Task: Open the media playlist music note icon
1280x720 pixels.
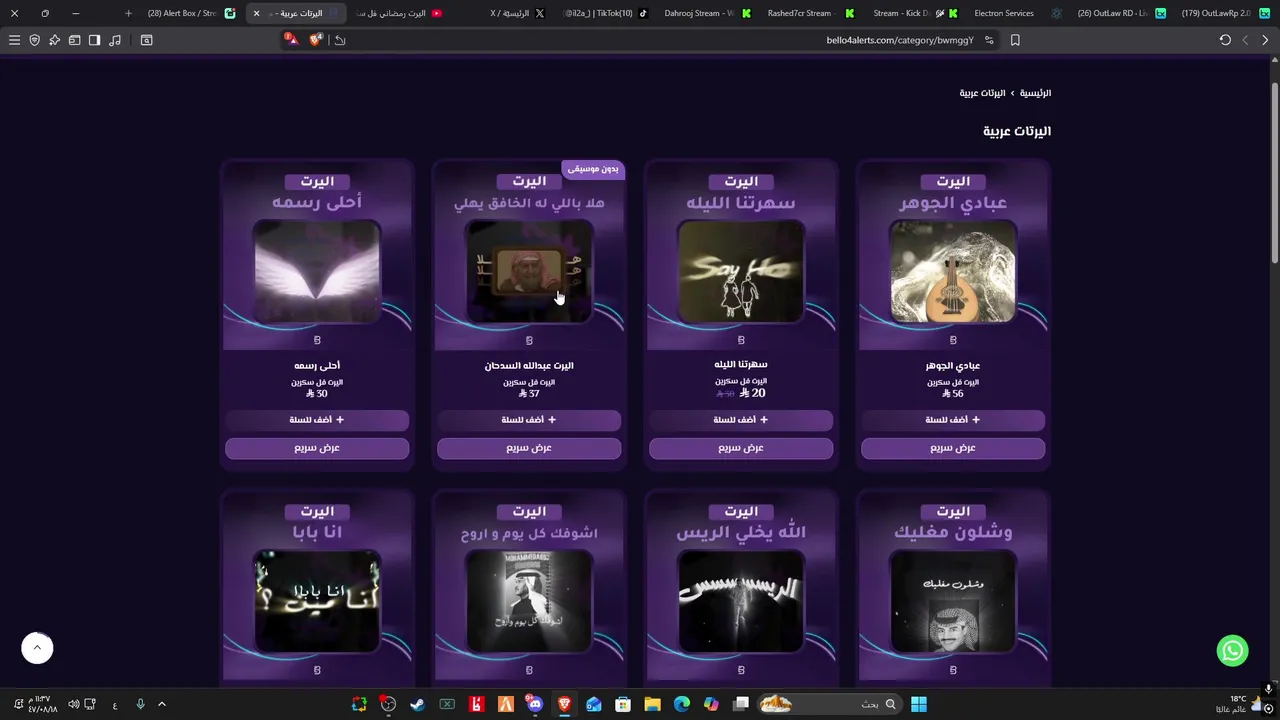Action: (115, 40)
